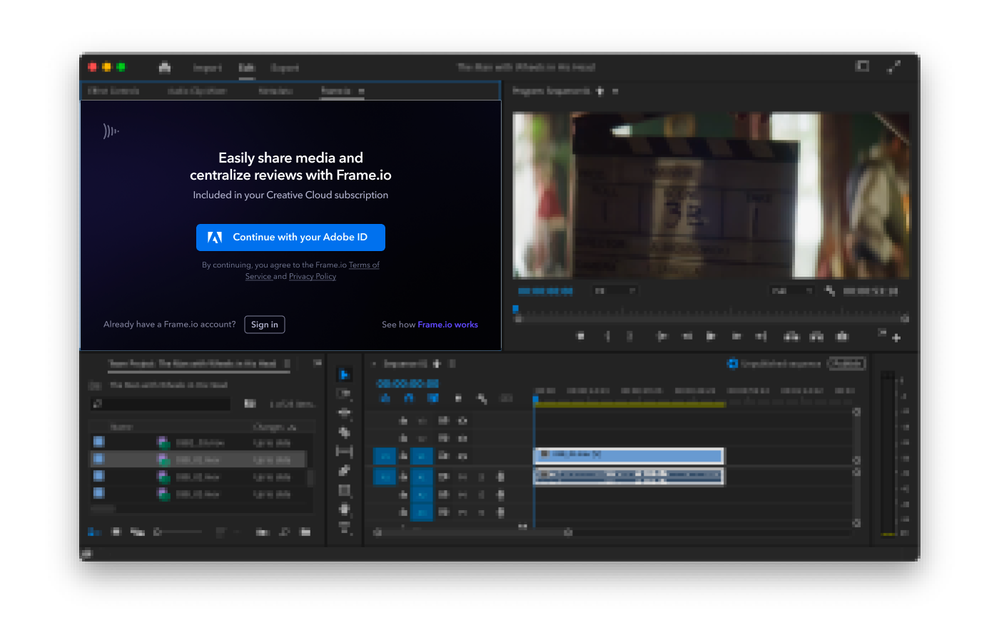The width and height of the screenshot is (999, 642).
Task: Open playback resolution dropdown in Program monitor
Action: coord(791,291)
